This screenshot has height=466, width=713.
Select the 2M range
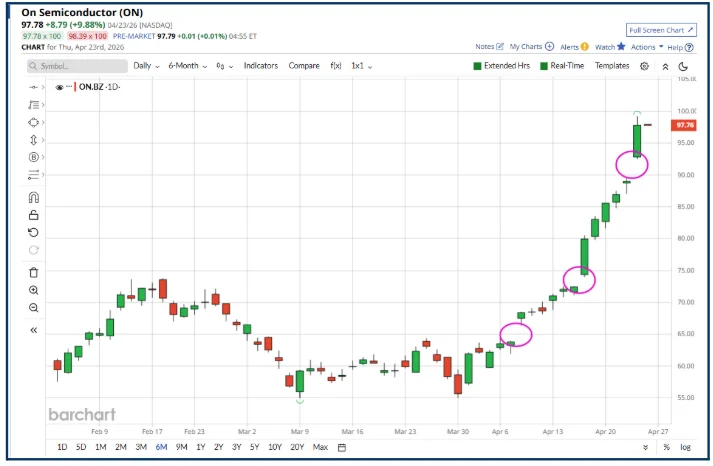coord(121,447)
